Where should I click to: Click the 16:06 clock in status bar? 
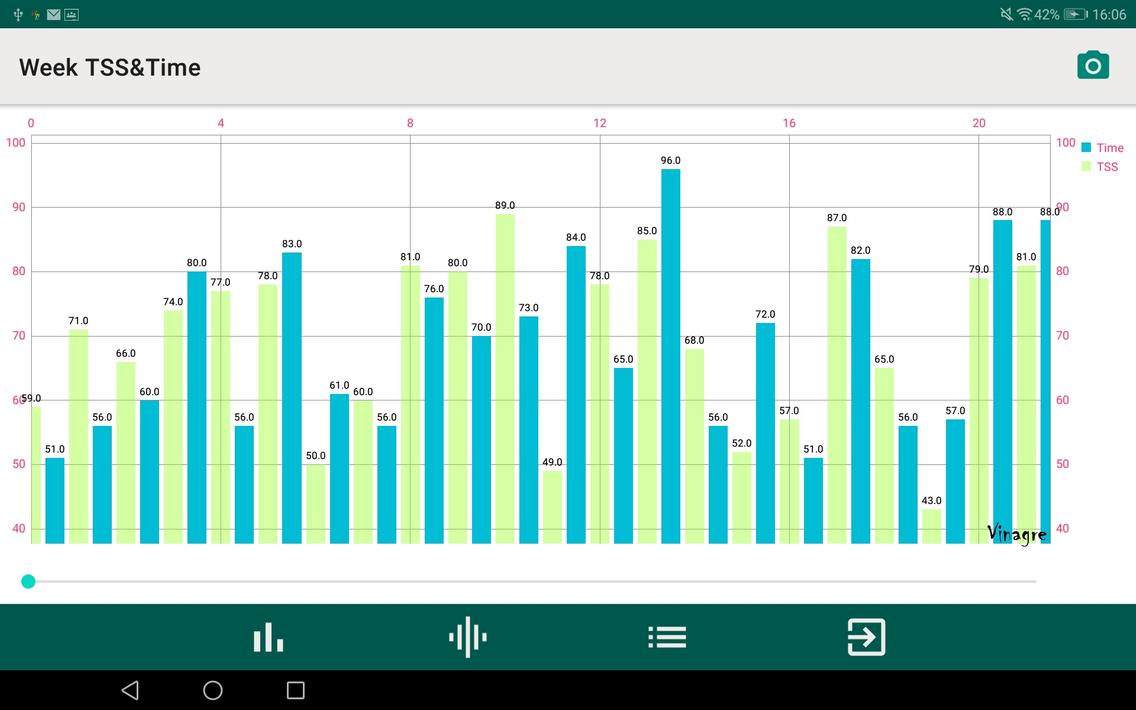pyautogui.click(x=1109, y=14)
